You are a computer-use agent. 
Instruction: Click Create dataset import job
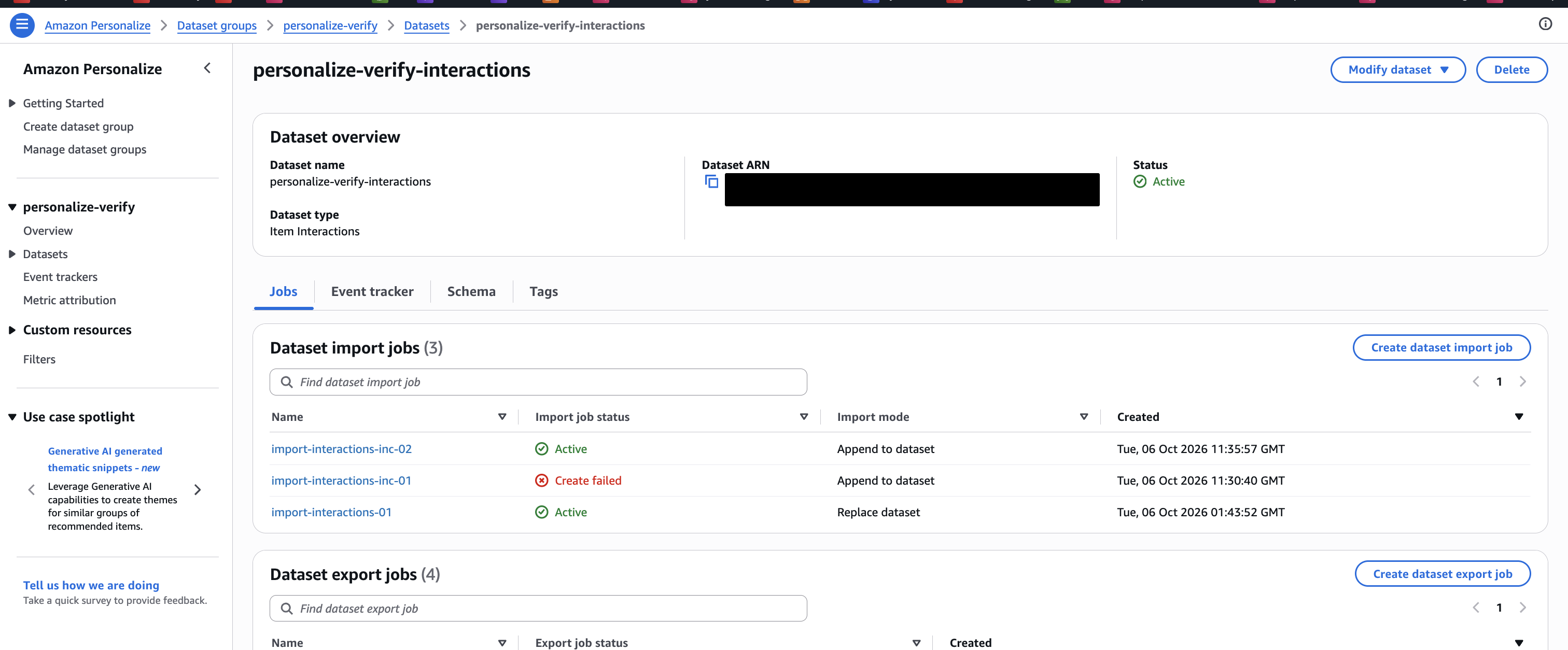(x=1441, y=347)
